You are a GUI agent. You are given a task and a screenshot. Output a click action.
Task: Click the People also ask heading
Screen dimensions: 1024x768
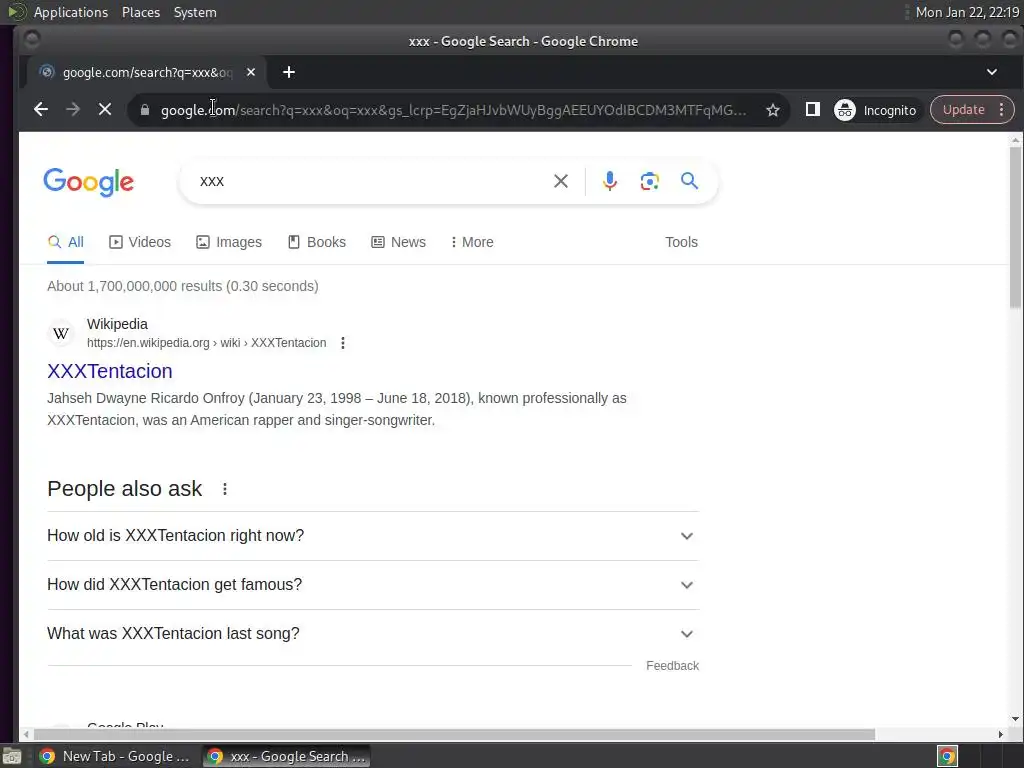click(x=125, y=489)
